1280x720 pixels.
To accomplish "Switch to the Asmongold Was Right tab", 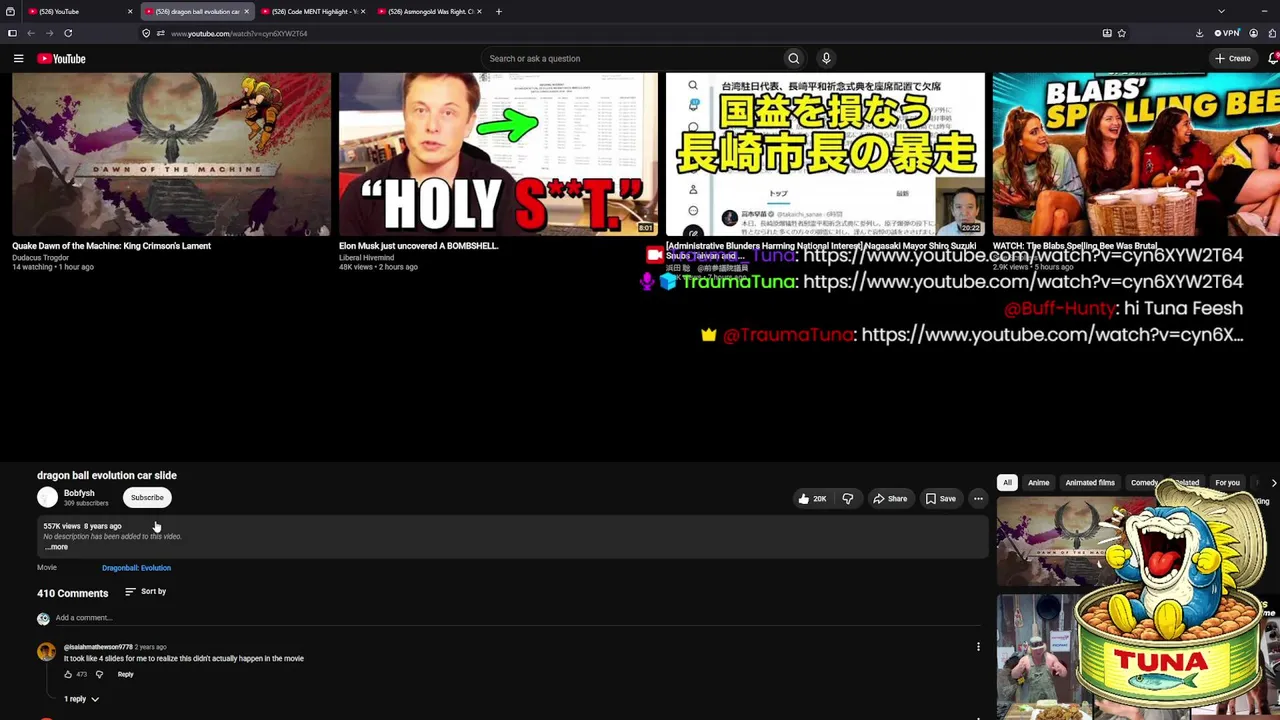I will [429, 11].
